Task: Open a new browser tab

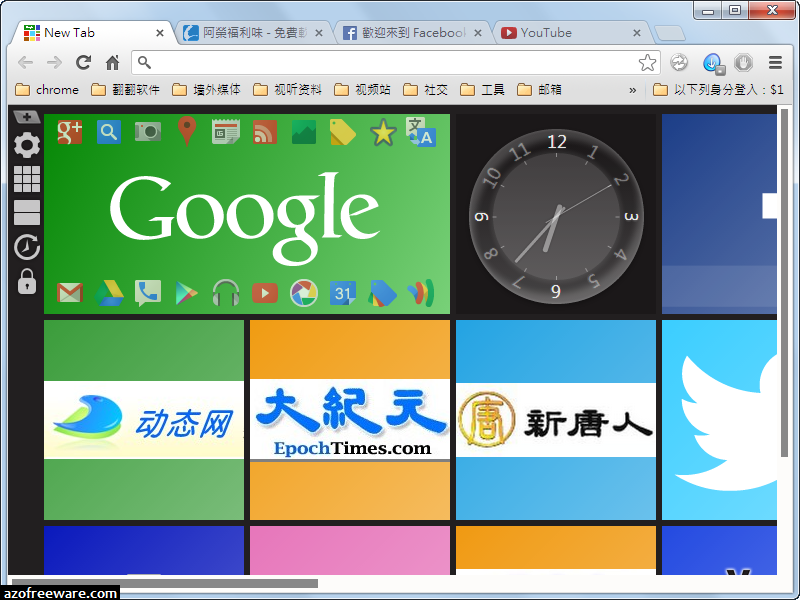Action: [x=670, y=33]
